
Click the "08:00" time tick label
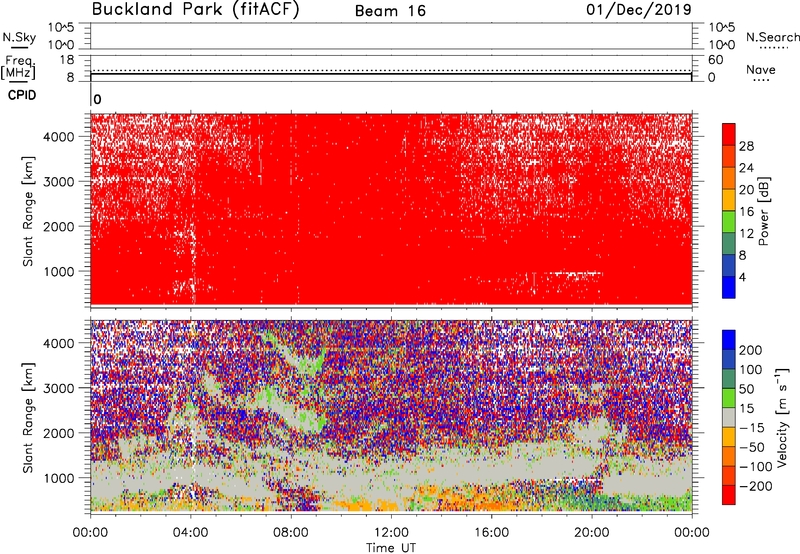pos(291,533)
